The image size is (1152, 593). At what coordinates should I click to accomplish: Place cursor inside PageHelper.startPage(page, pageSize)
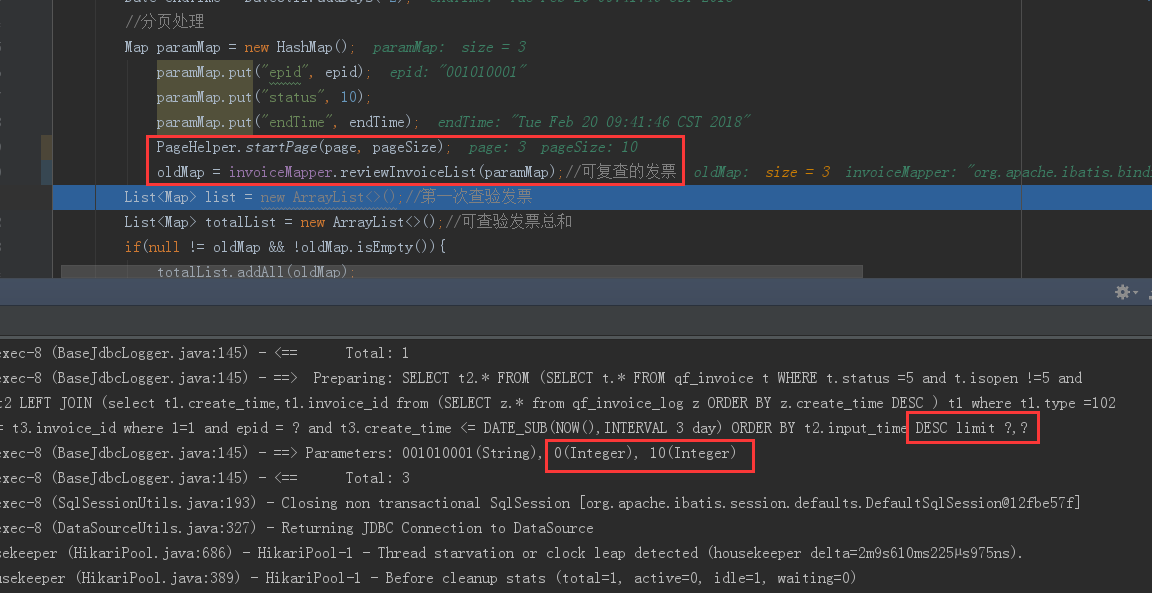290,146
